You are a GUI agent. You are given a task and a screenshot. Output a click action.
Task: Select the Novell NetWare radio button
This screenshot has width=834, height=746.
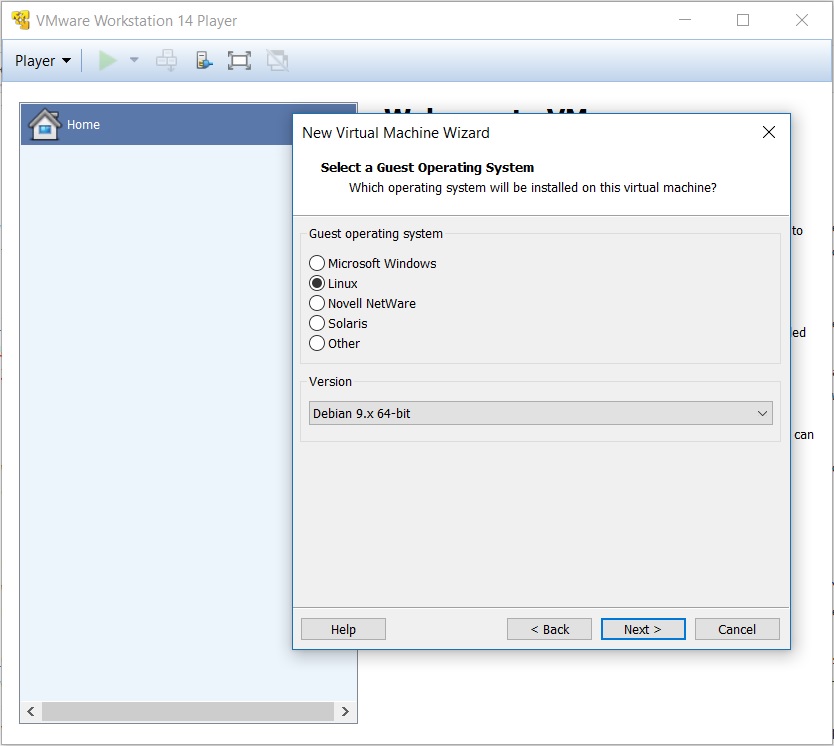[x=316, y=303]
